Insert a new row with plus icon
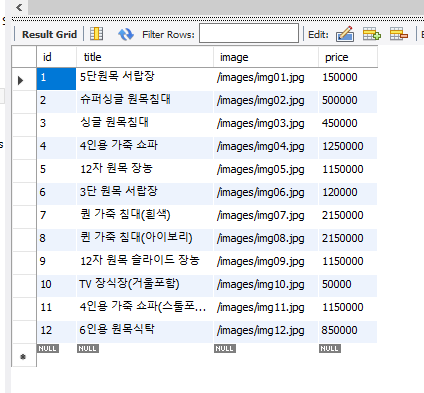This screenshot has width=424, height=393. click(x=372, y=34)
